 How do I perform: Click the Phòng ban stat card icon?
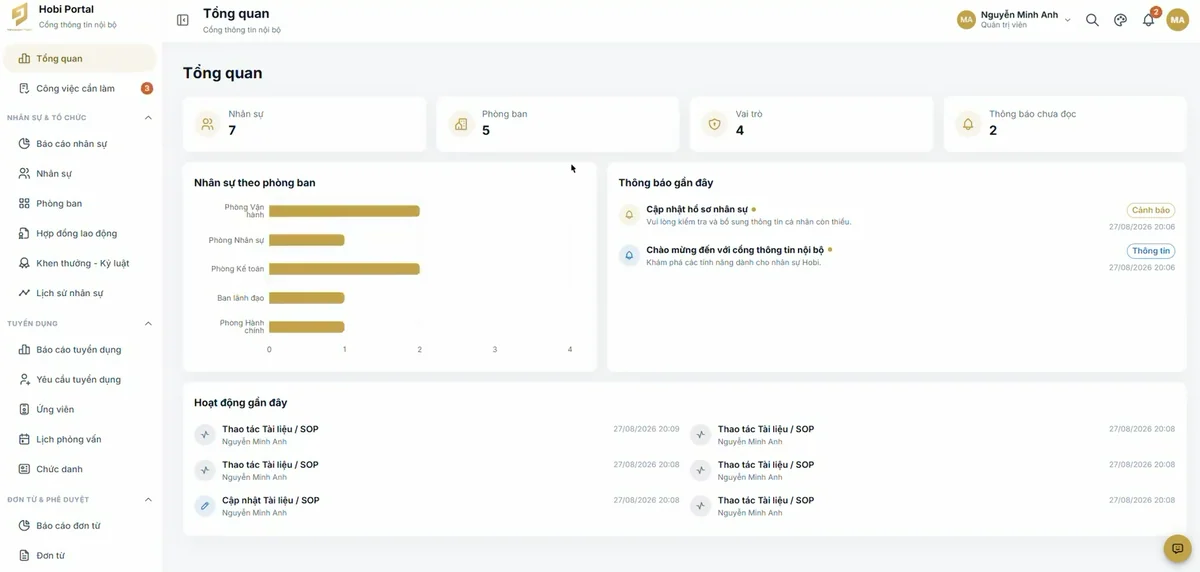pyautogui.click(x=461, y=124)
